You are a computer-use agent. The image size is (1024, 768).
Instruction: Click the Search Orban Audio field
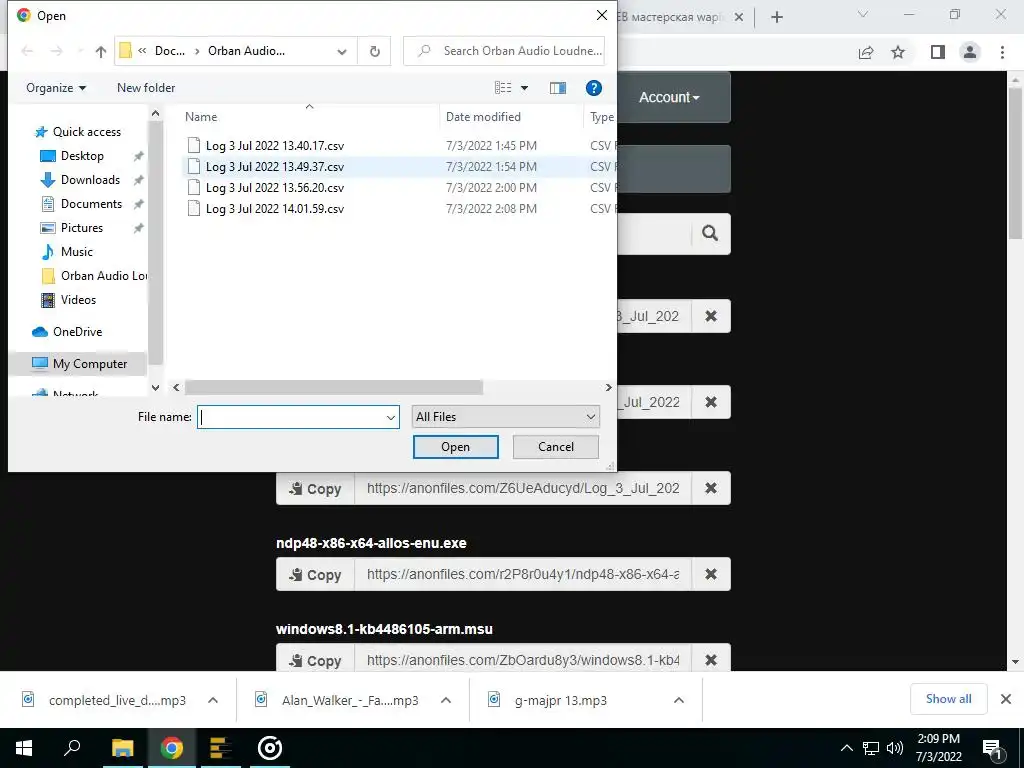[x=504, y=51]
